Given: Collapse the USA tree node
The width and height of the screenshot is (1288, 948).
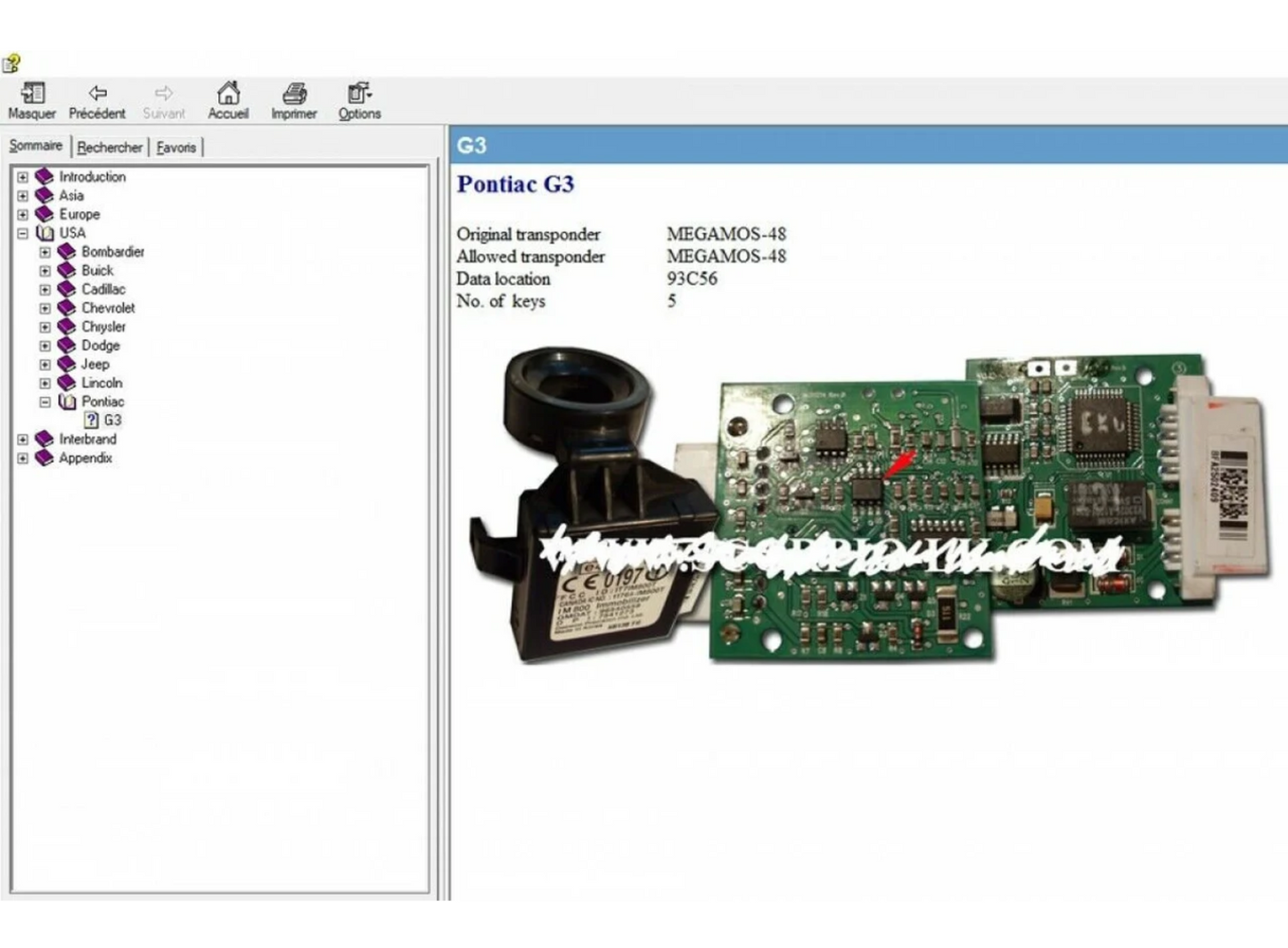Looking at the screenshot, I should [22, 233].
